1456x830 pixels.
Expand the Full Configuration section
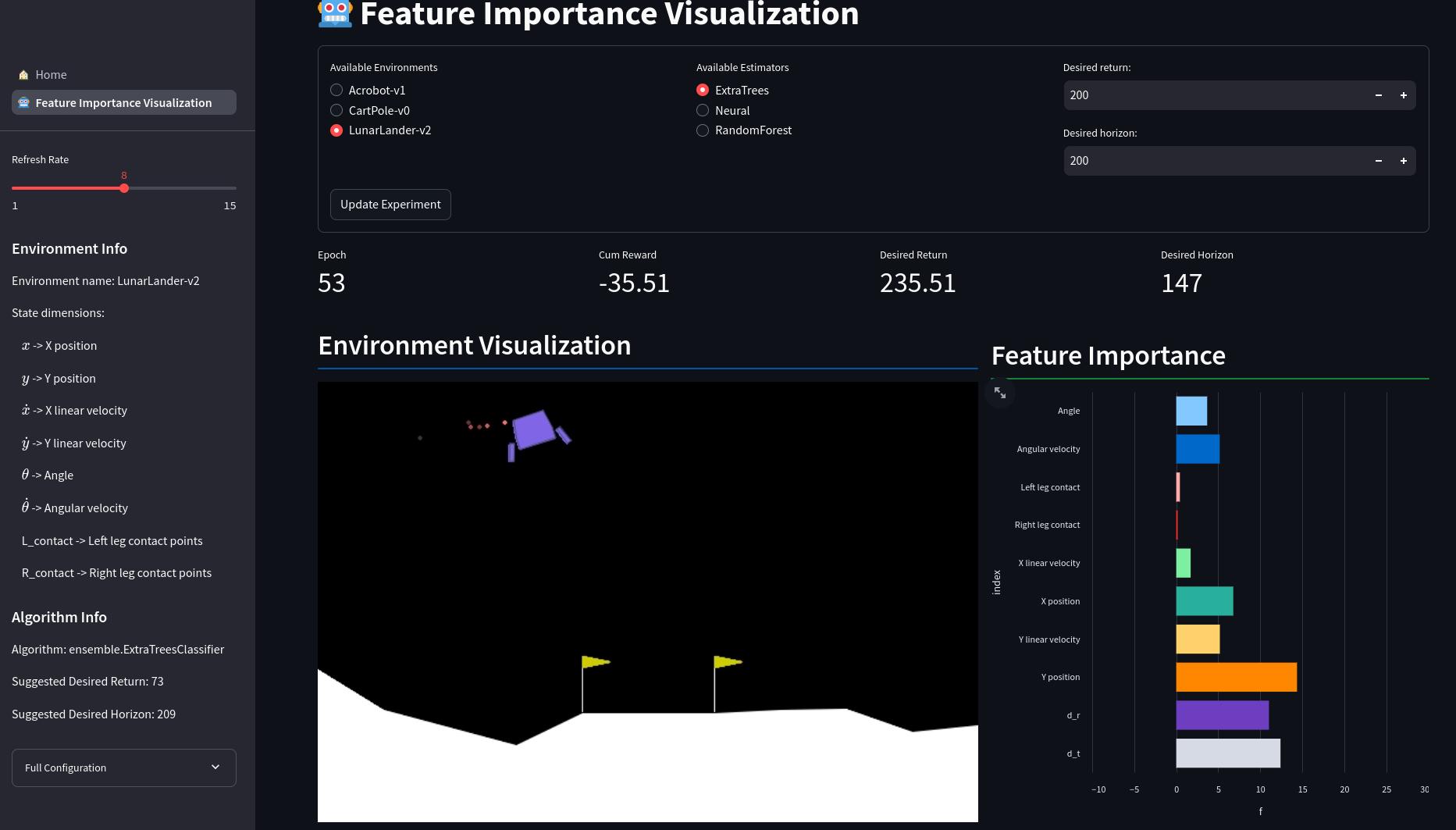tap(123, 768)
